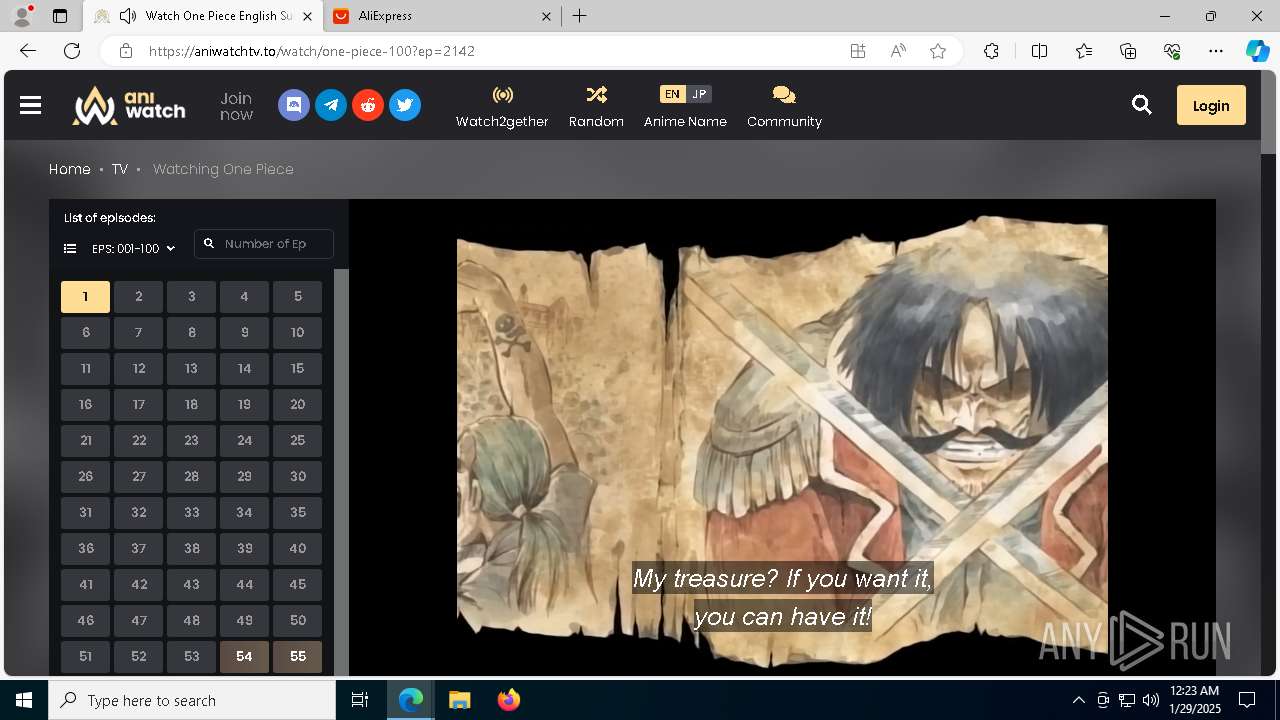Viewport: 1280px width, 720px height.
Task: Add this page to favorites star
Action: pos(938,51)
